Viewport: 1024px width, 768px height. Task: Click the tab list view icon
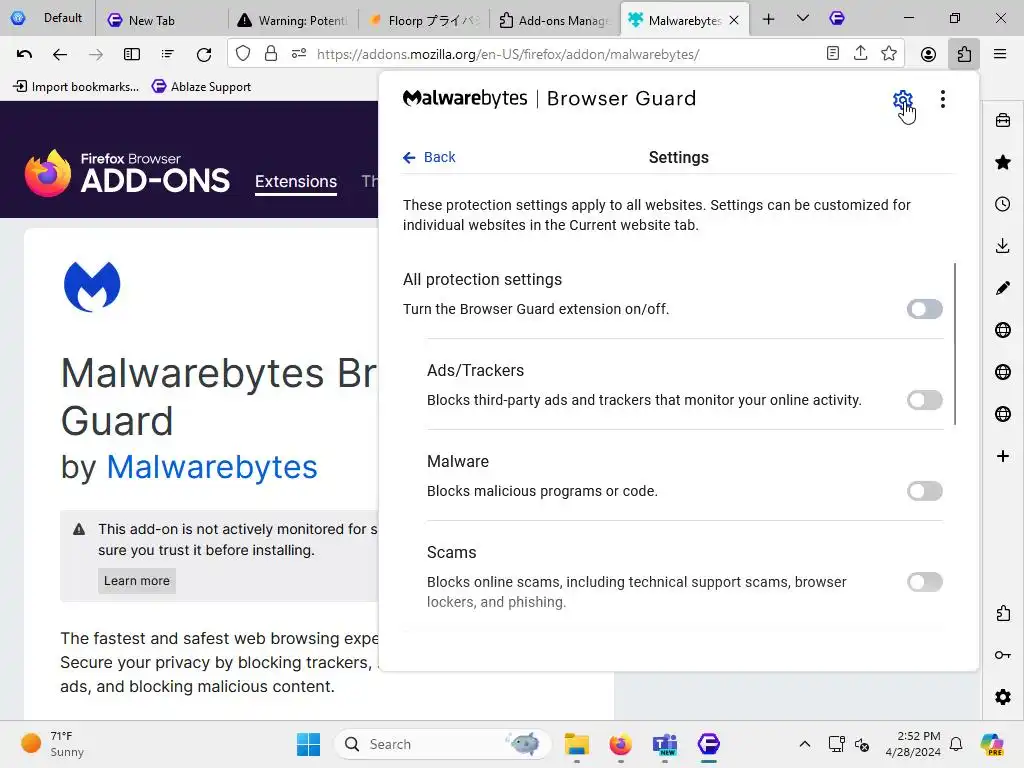[x=168, y=54]
